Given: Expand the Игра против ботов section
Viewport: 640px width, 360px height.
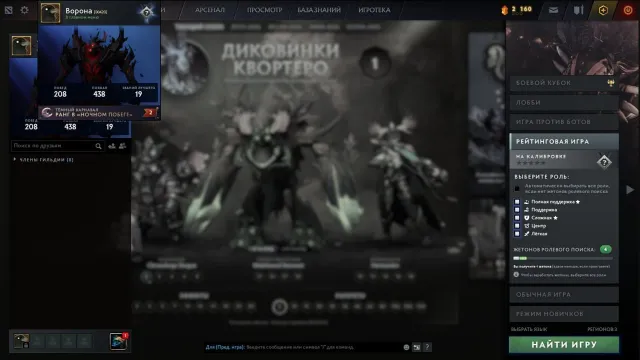Looking at the screenshot, I should pyautogui.click(x=564, y=122).
